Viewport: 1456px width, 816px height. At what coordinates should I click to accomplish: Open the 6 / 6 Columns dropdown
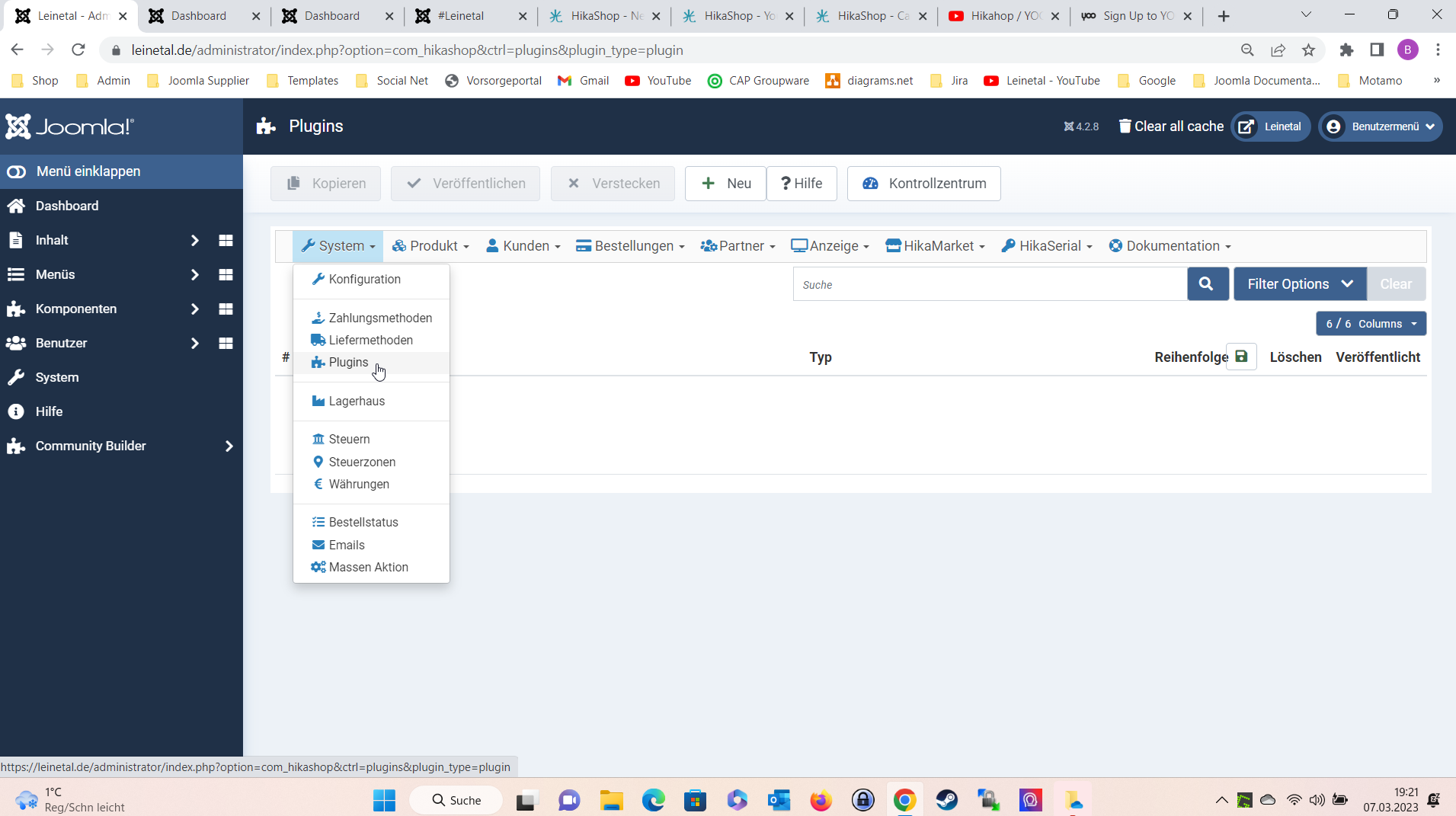(x=1371, y=324)
